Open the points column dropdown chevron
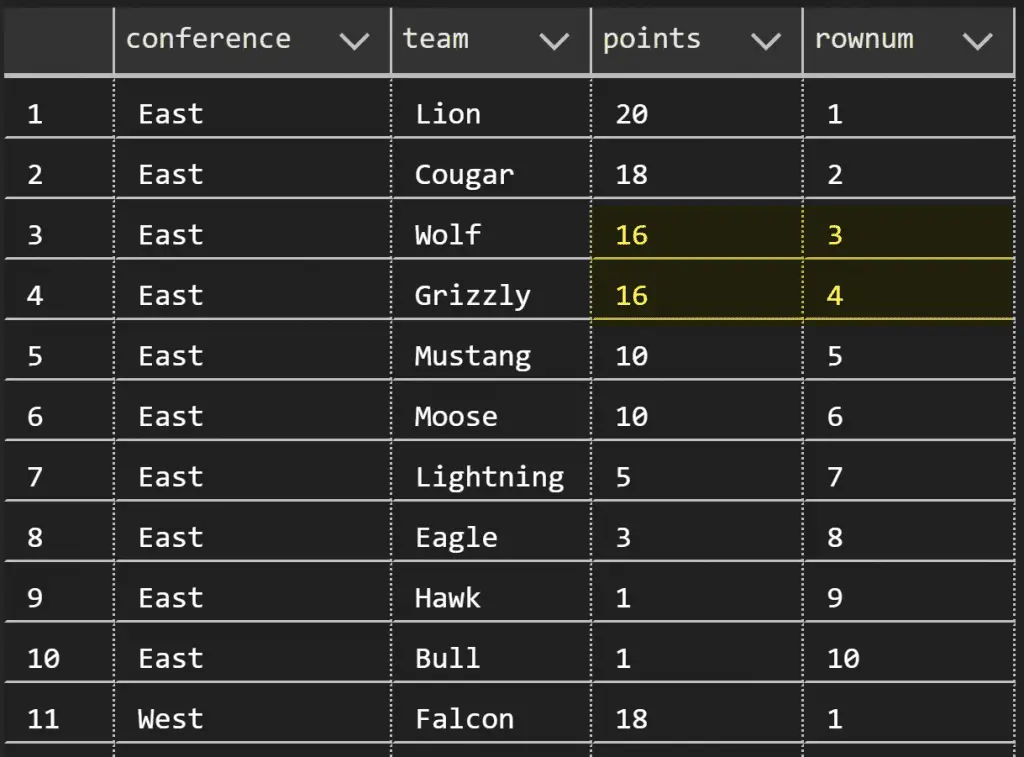 [x=766, y=42]
